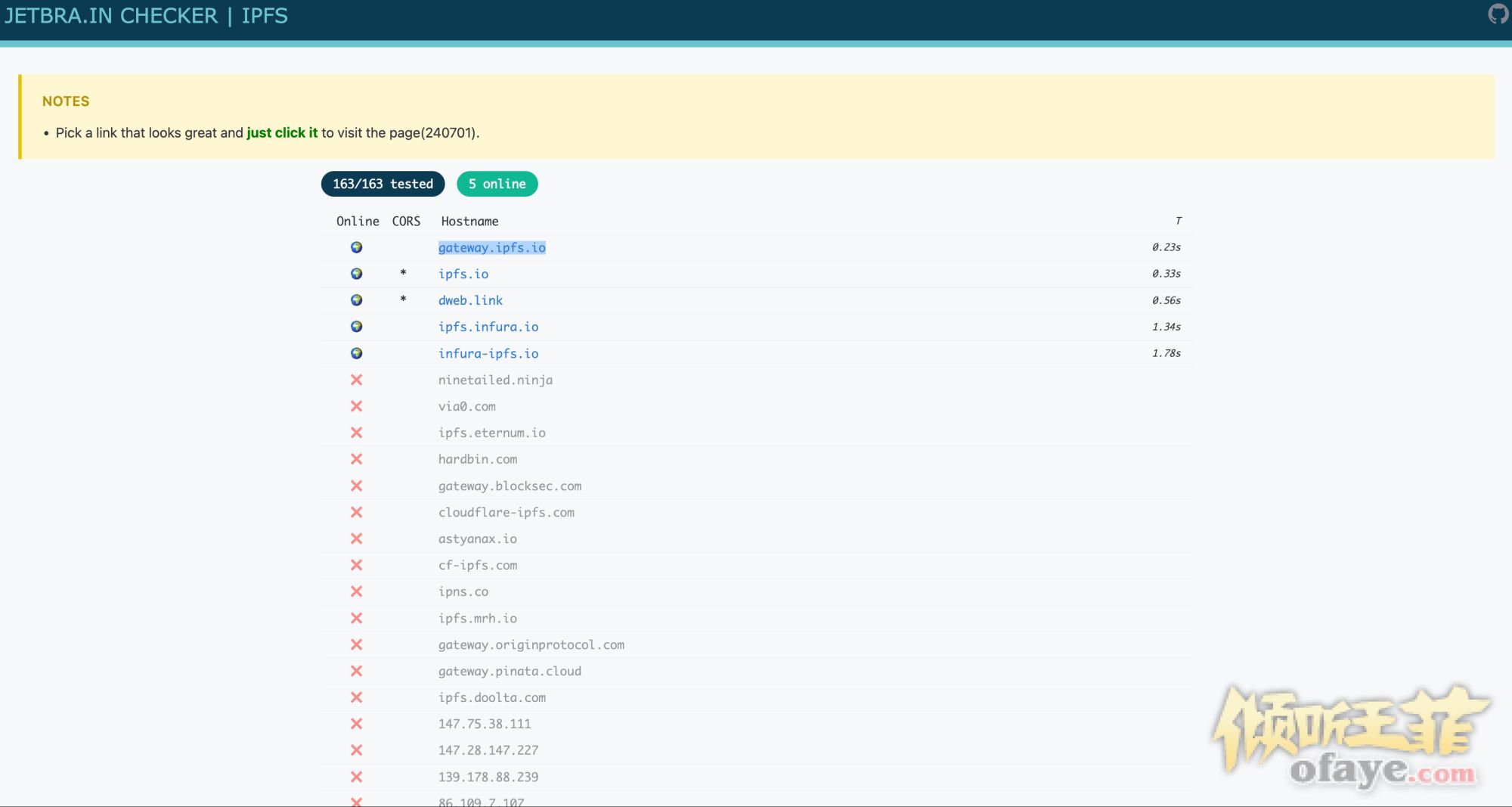Viewport: 1512px width, 807px height.
Task: Click globe icon next to ipfs.infura.io
Action: click(x=357, y=327)
